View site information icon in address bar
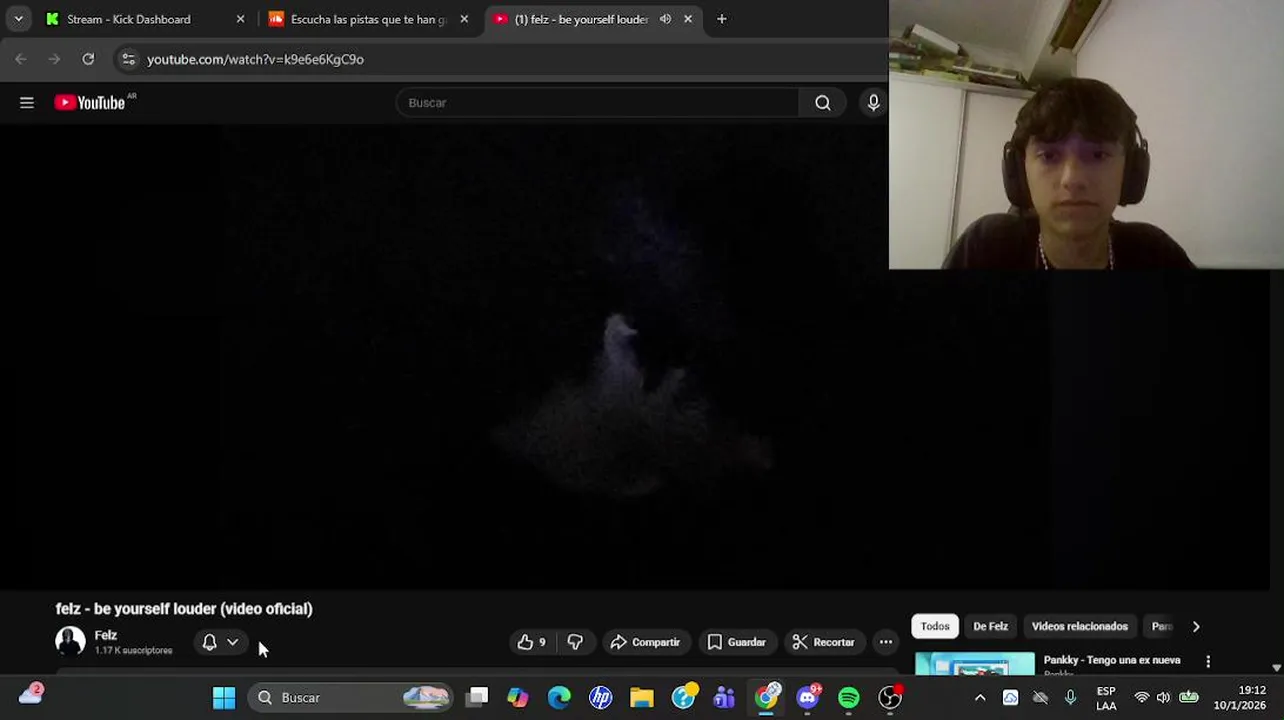The height and width of the screenshot is (720, 1284). point(128,59)
